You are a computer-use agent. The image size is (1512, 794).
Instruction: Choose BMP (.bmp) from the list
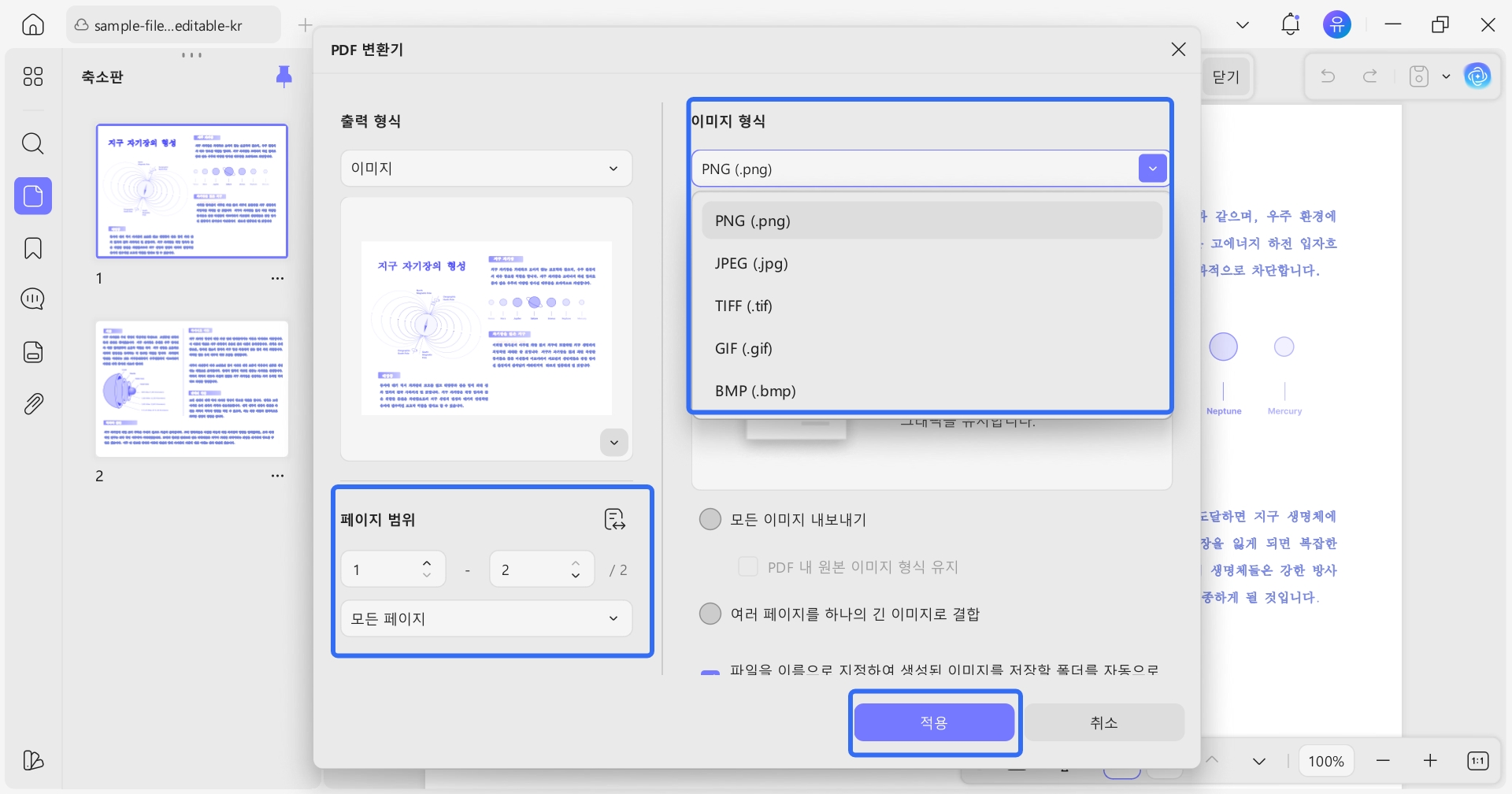[x=932, y=391]
